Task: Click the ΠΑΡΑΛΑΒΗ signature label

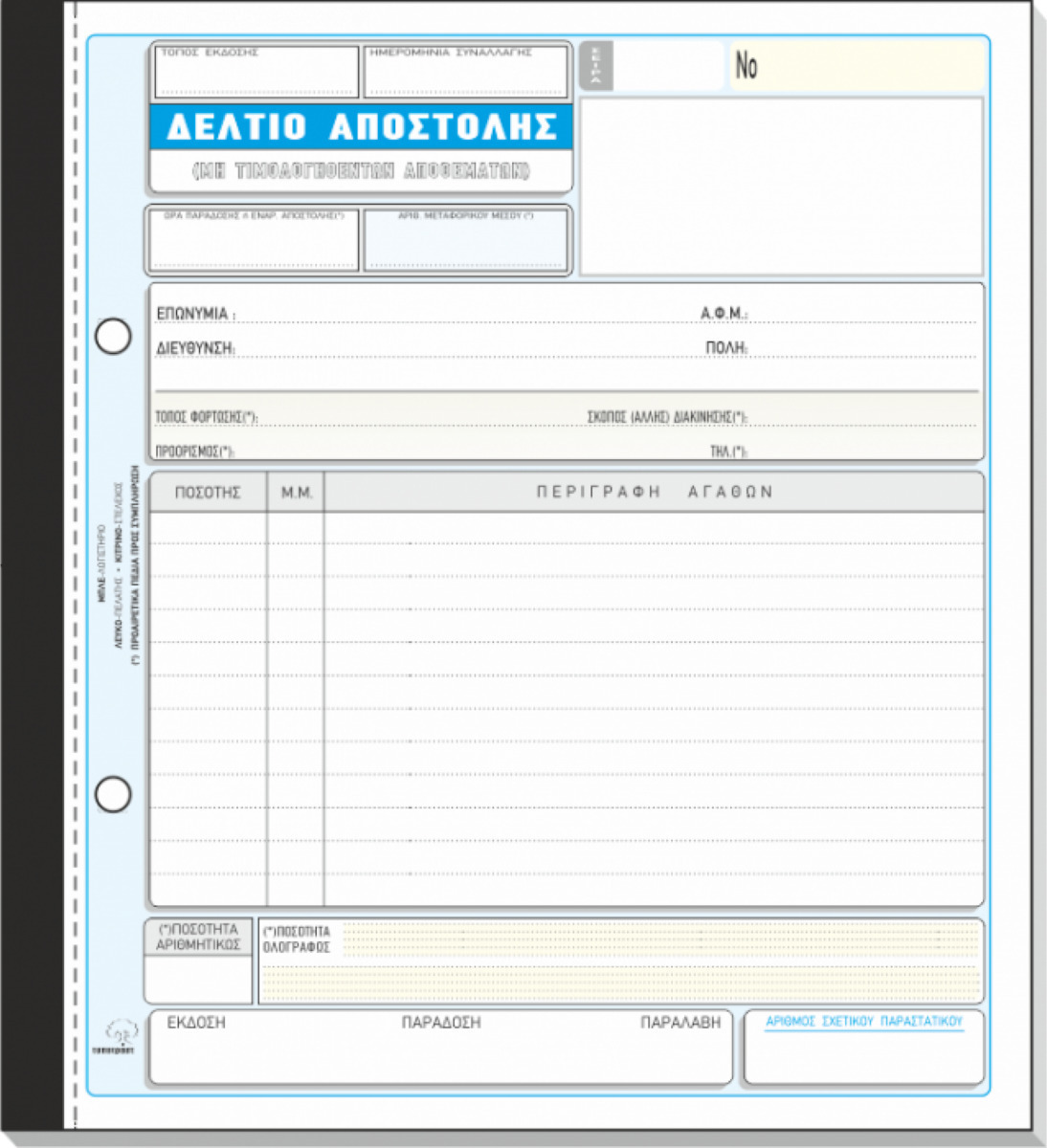Action: click(x=680, y=1023)
